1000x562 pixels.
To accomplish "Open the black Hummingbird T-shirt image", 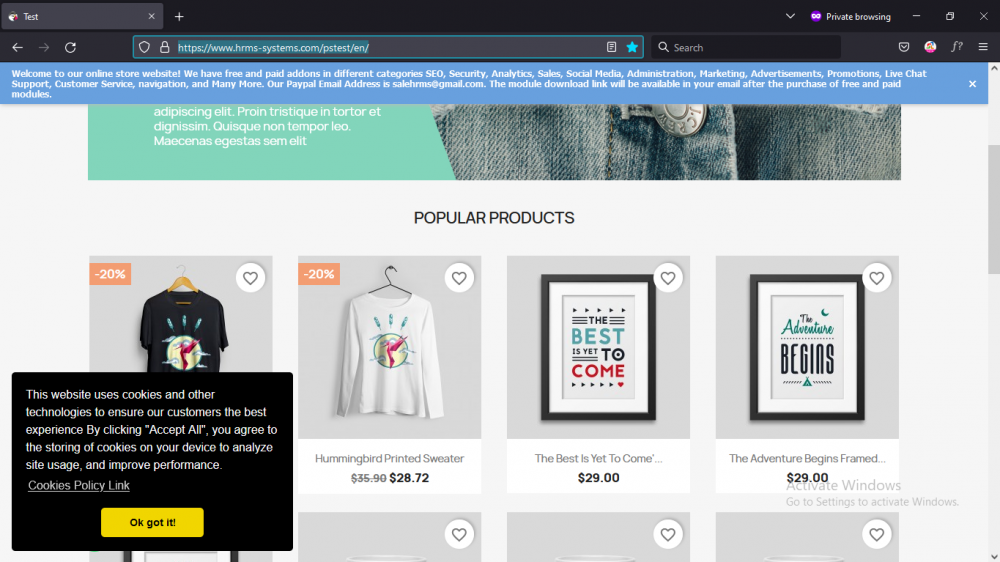I will pyautogui.click(x=181, y=314).
